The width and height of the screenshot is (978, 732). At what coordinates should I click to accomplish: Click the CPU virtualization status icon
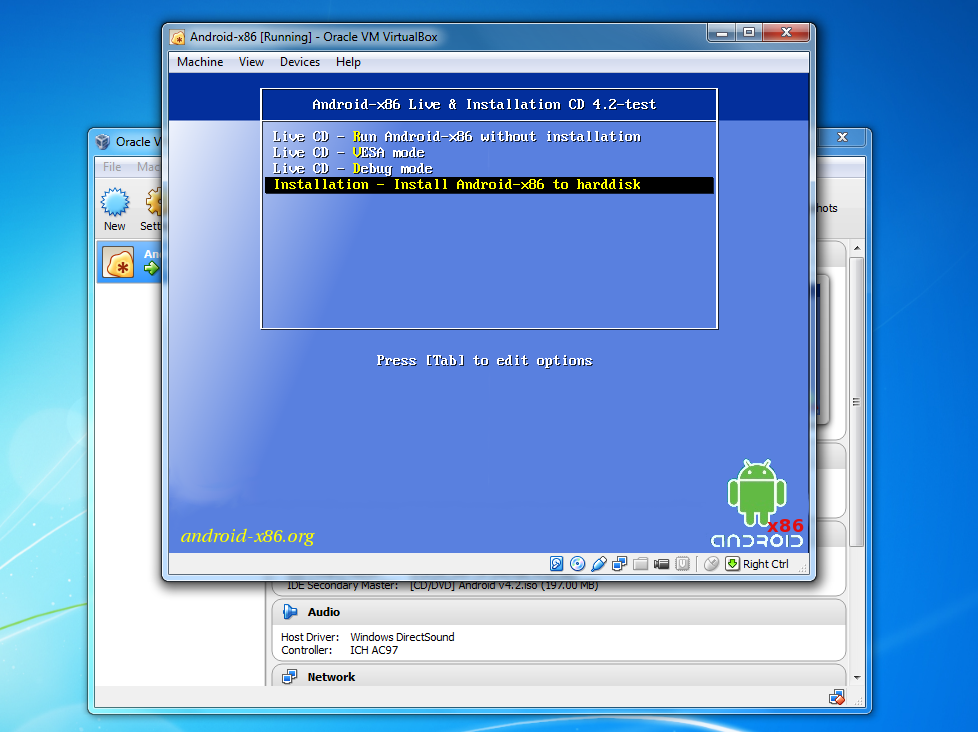coord(683,564)
